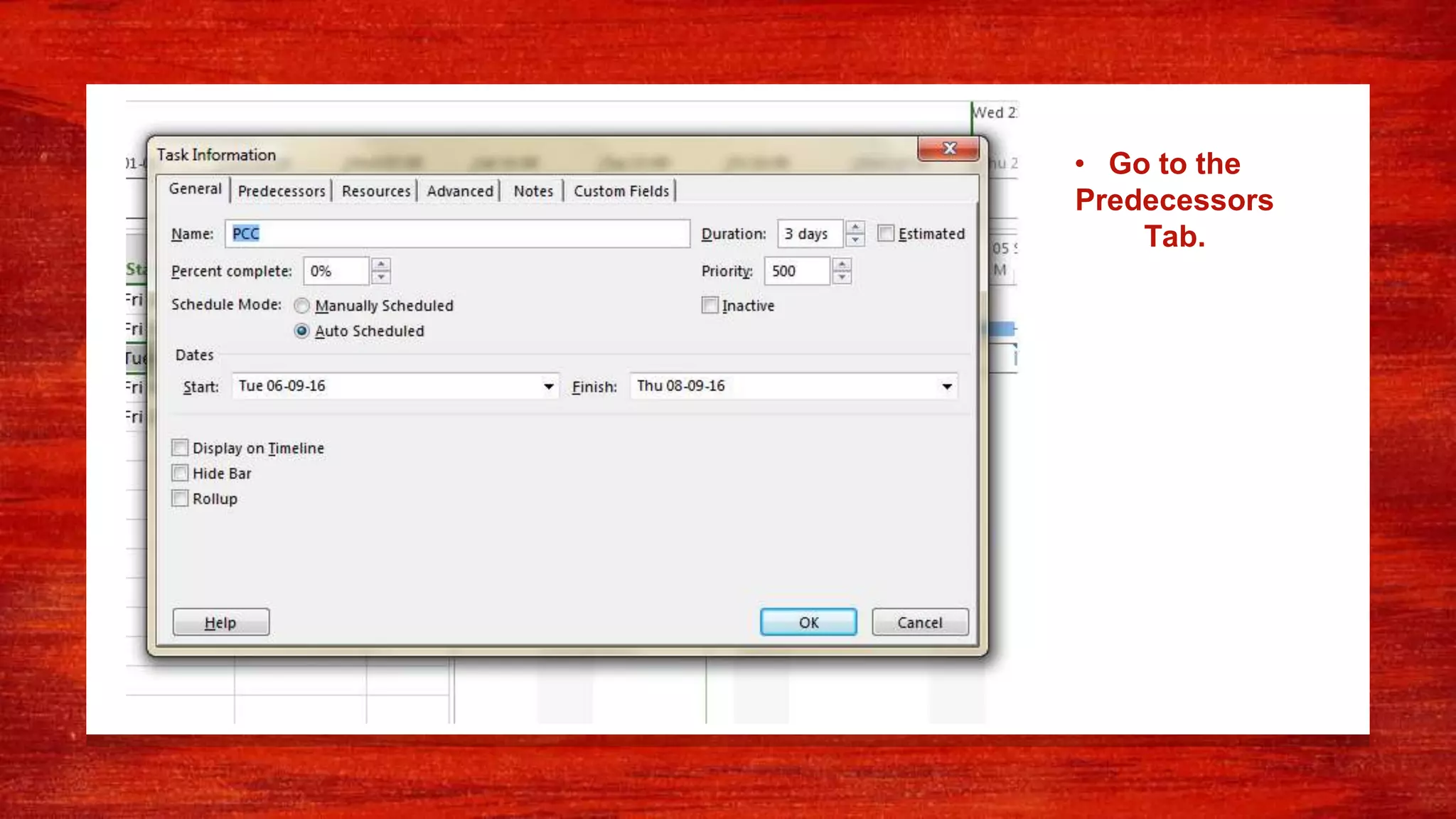Confirm with the OK button
The width and height of the screenshot is (1456, 819).
tap(808, 622)
